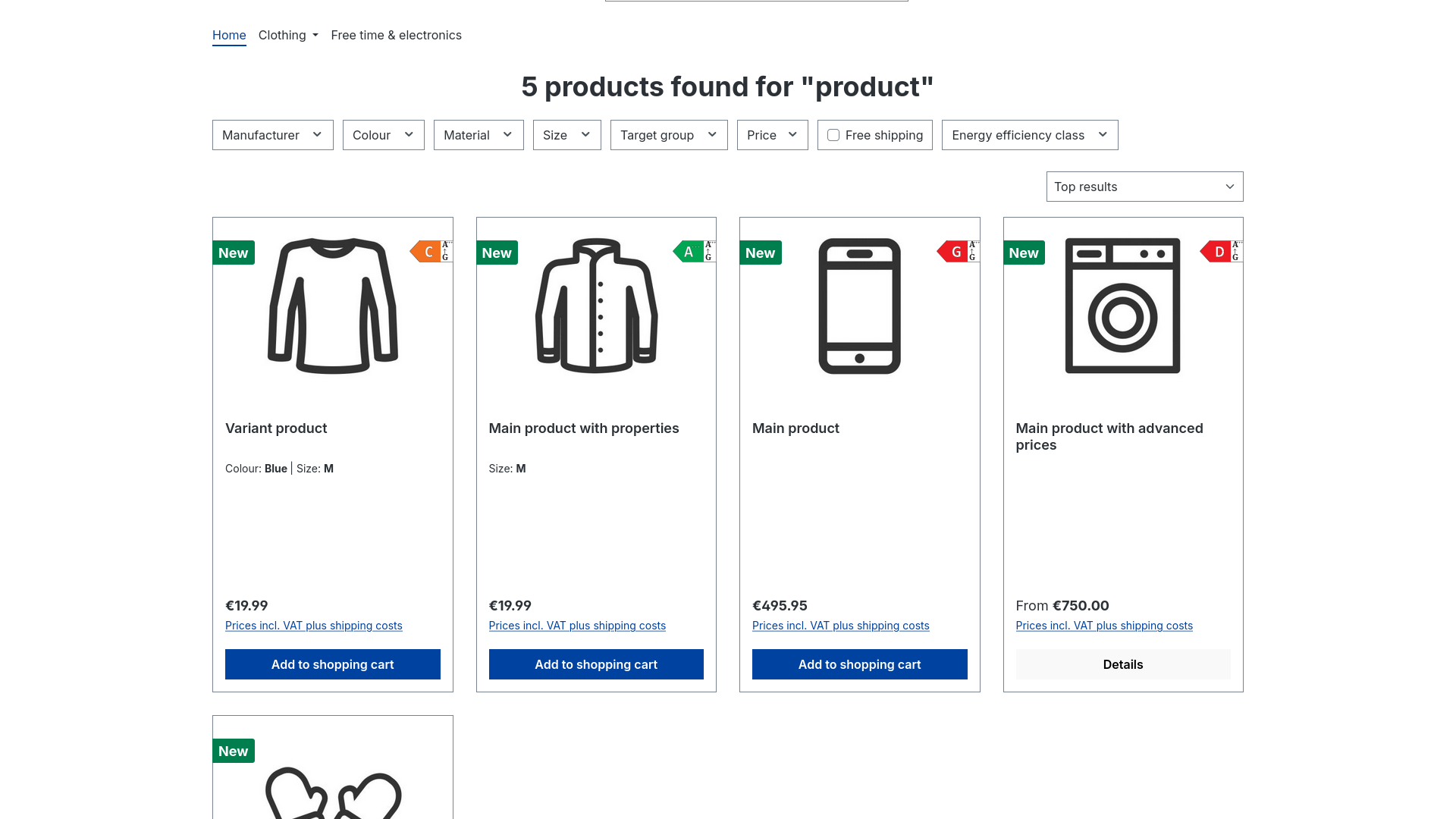Screen dimensions: 1456x819
Task: Add Variant product to shopping cart
Action: pos(332,664)
